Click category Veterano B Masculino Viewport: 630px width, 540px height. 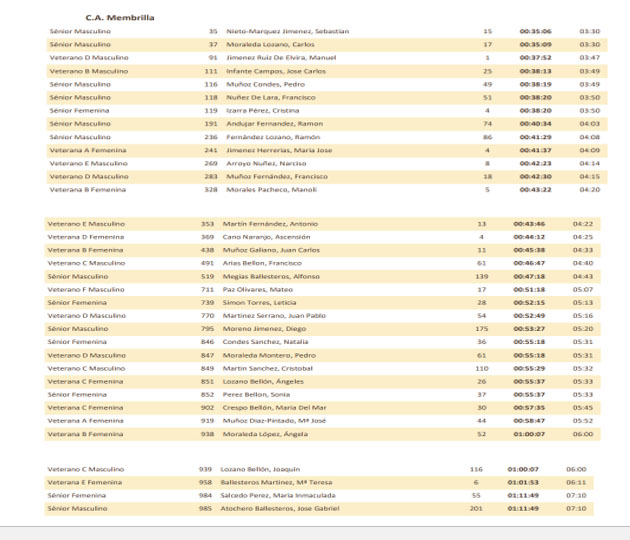(x=89, y=72)
